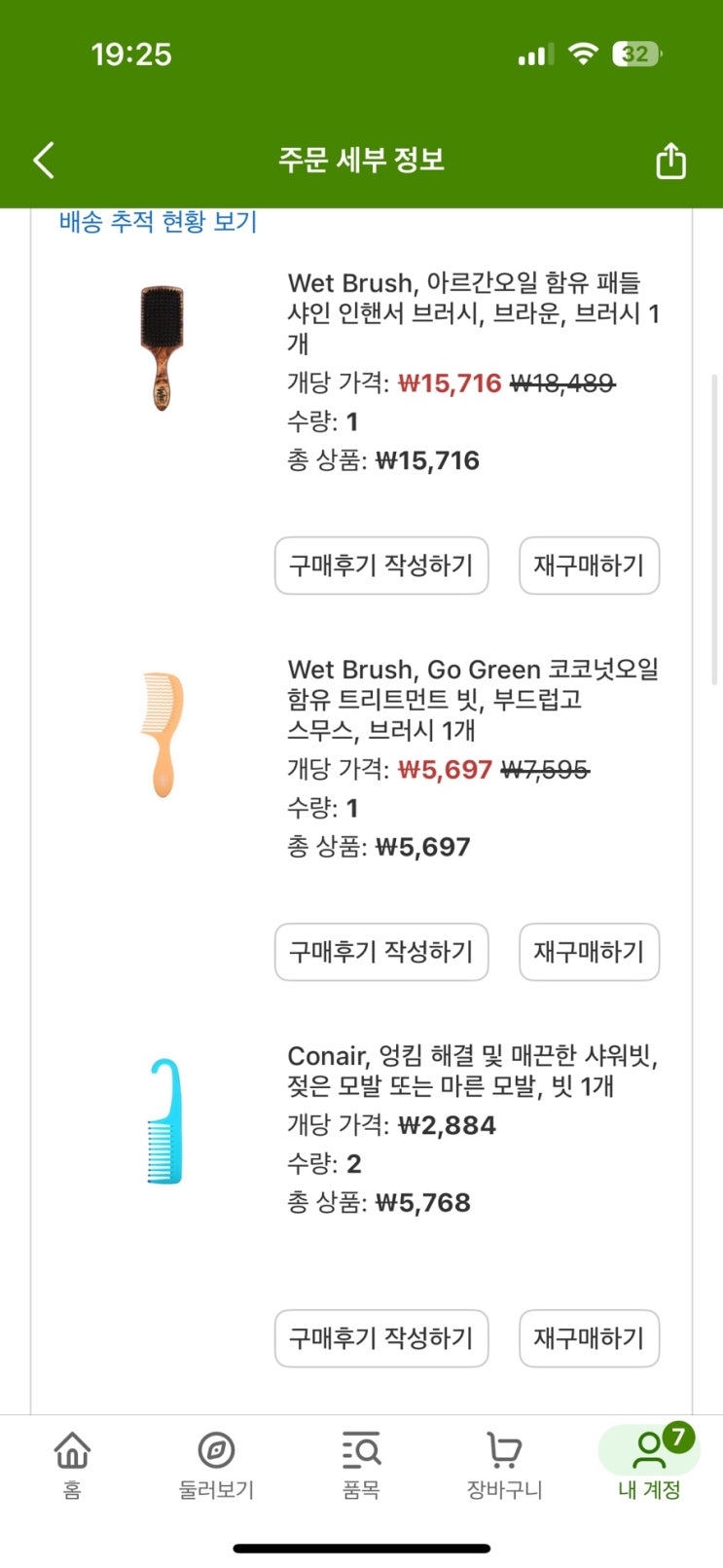Open the 둘러보기 compass tab

(x=216, y=1464)
